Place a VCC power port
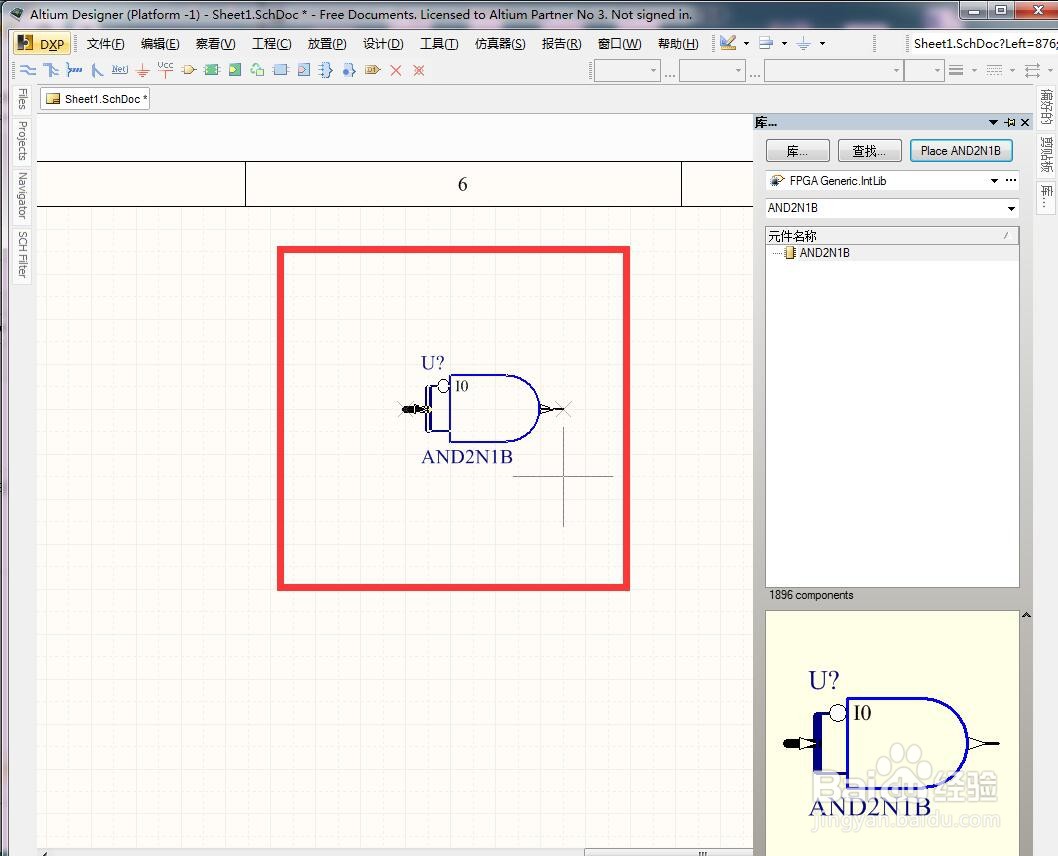This screenshot has width=1058, height=856. pos(165,69)
